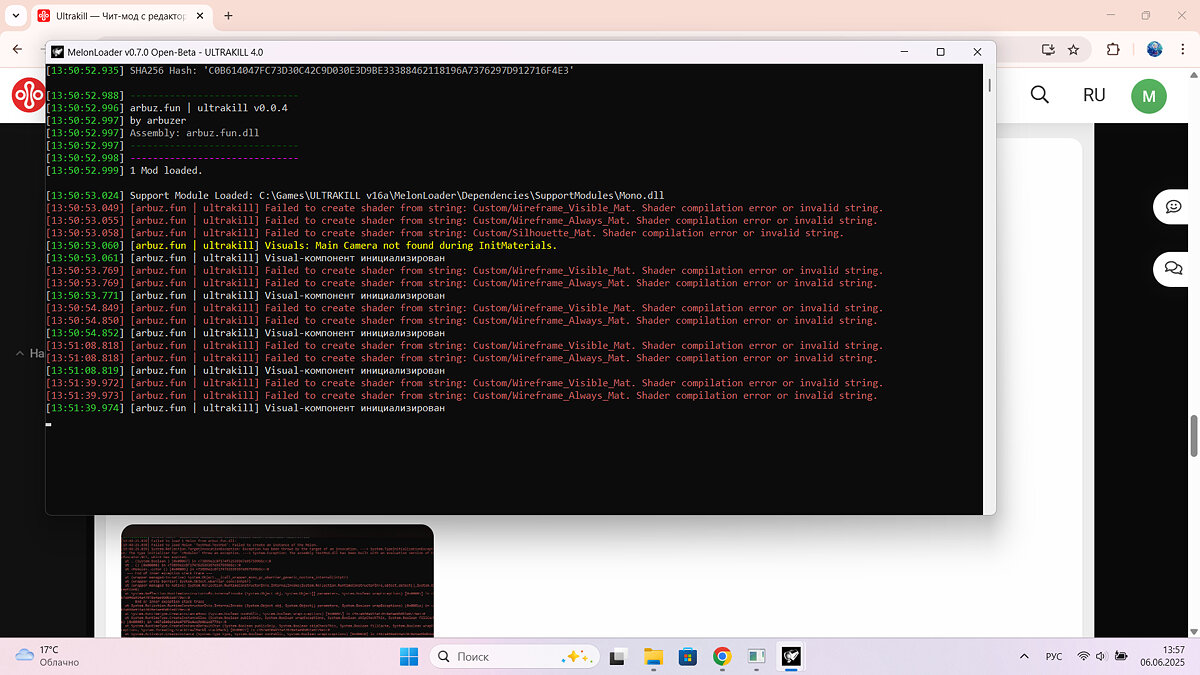Click the MelonLoader icon in the taskbar
Viewport: 1200px width, 675px height.
click(x=790, y=656)
